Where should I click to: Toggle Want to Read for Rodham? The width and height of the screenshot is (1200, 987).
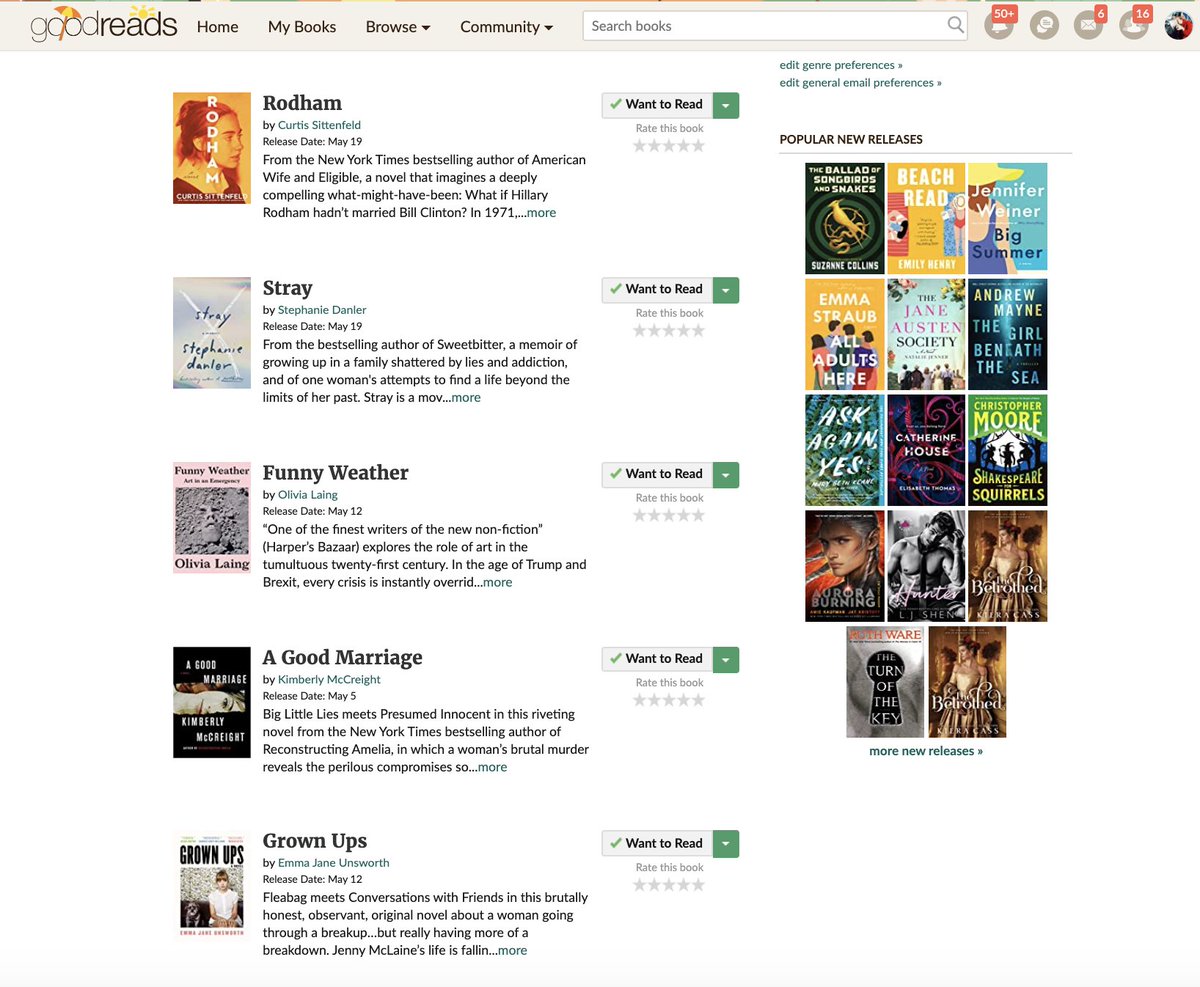(657, 104)
